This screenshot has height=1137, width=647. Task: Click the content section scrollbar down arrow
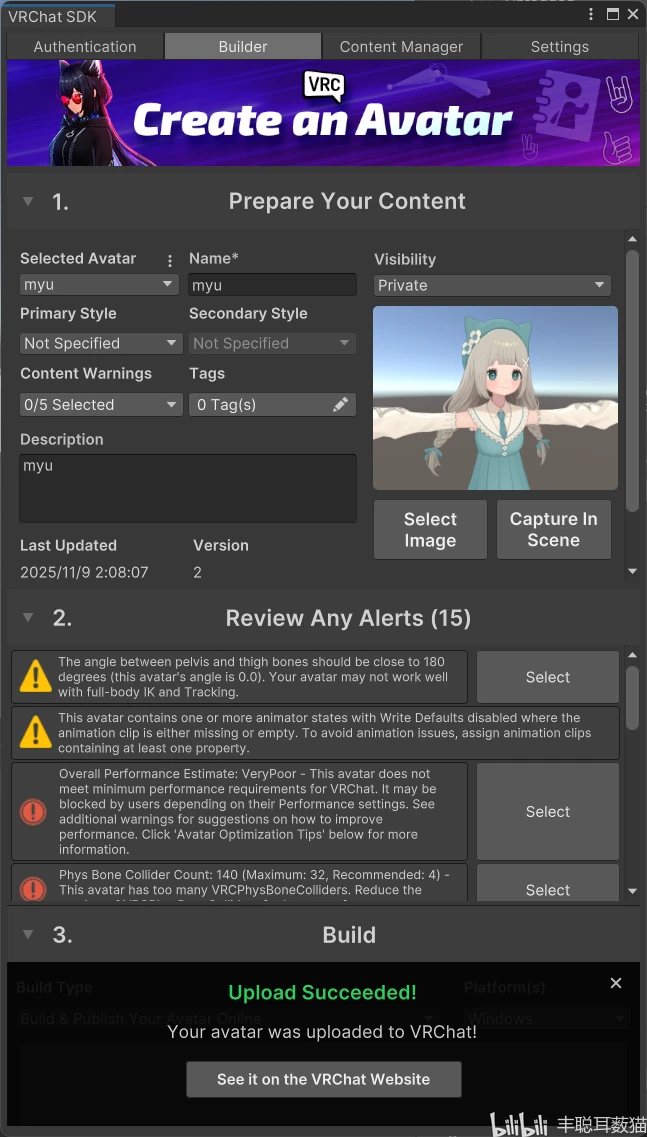tap(632, 571)
